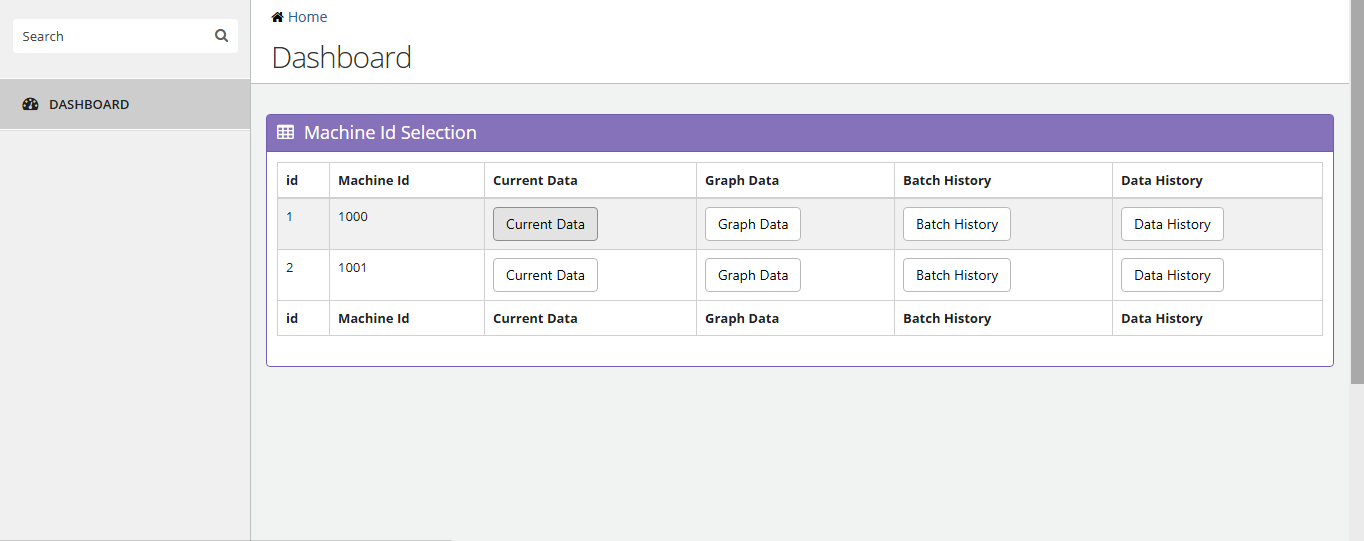Click the Machine Id Selection panel title

coord(390,132)
